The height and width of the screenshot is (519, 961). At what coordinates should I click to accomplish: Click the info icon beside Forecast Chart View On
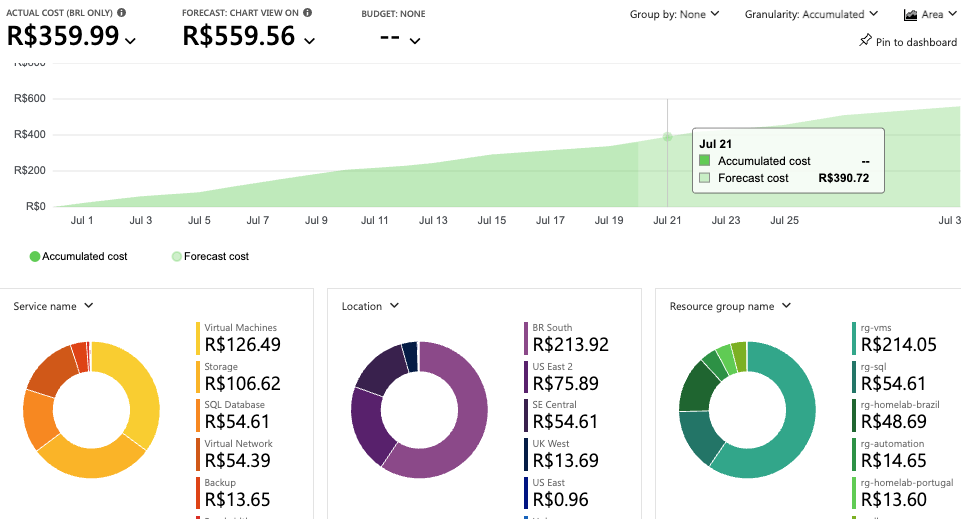(308, 12)
